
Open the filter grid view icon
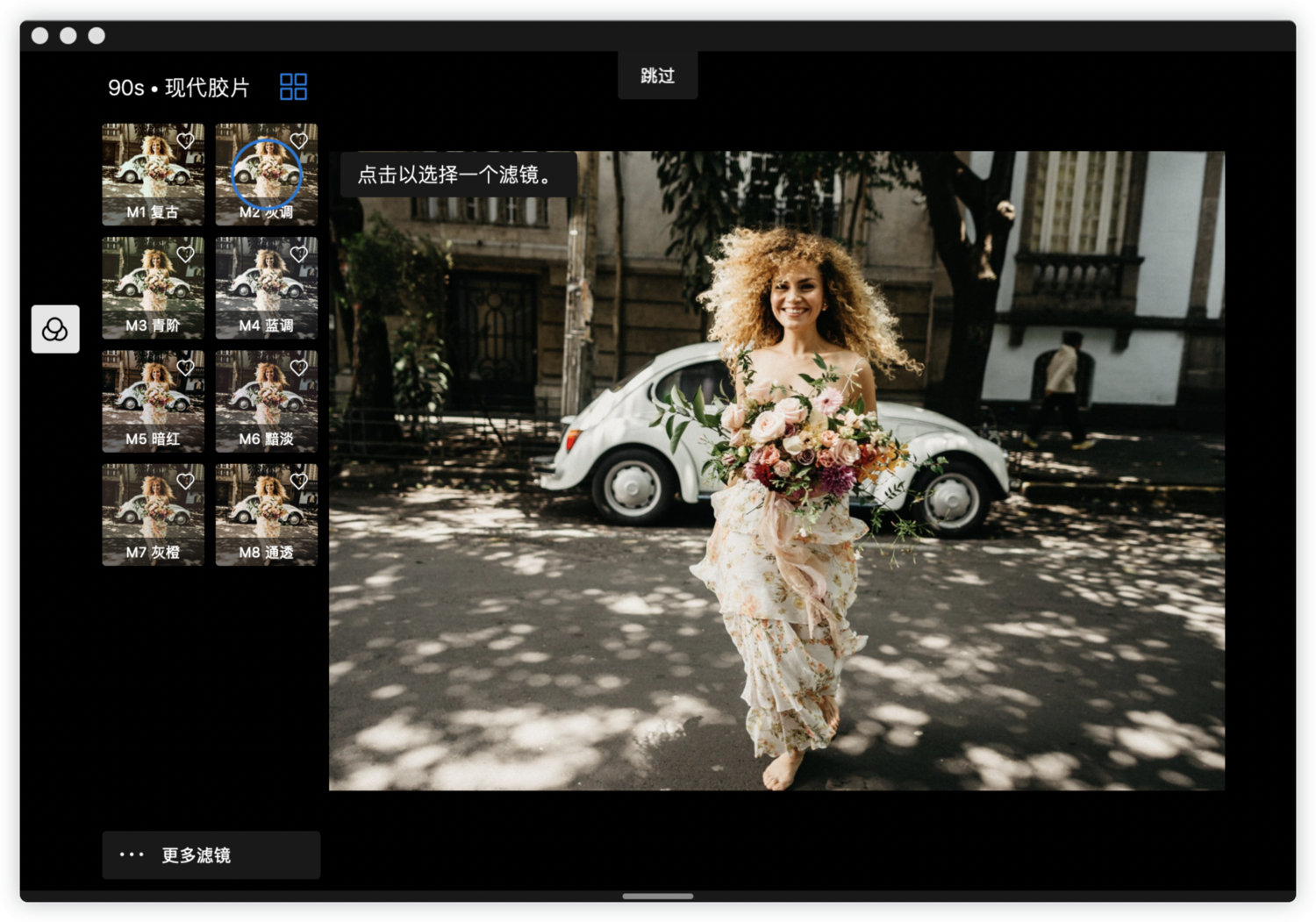point(293,87)
